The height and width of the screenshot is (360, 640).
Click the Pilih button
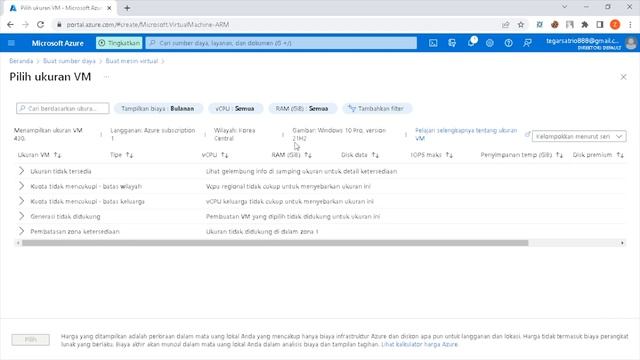click(x=31, y=340)
